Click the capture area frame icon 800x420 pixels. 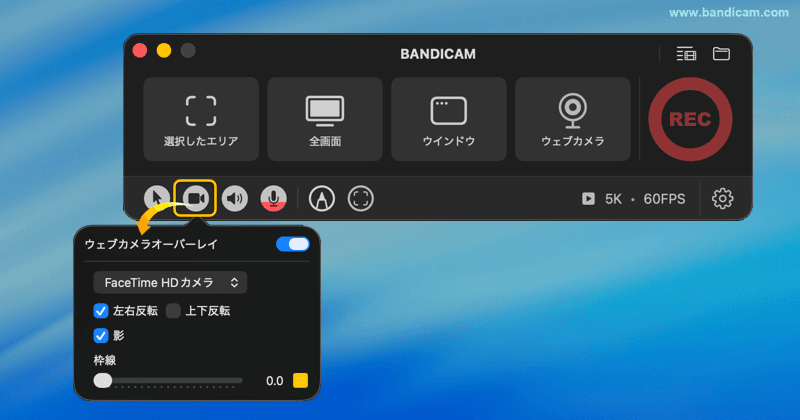pyautogui.click(x=361, y=199)
